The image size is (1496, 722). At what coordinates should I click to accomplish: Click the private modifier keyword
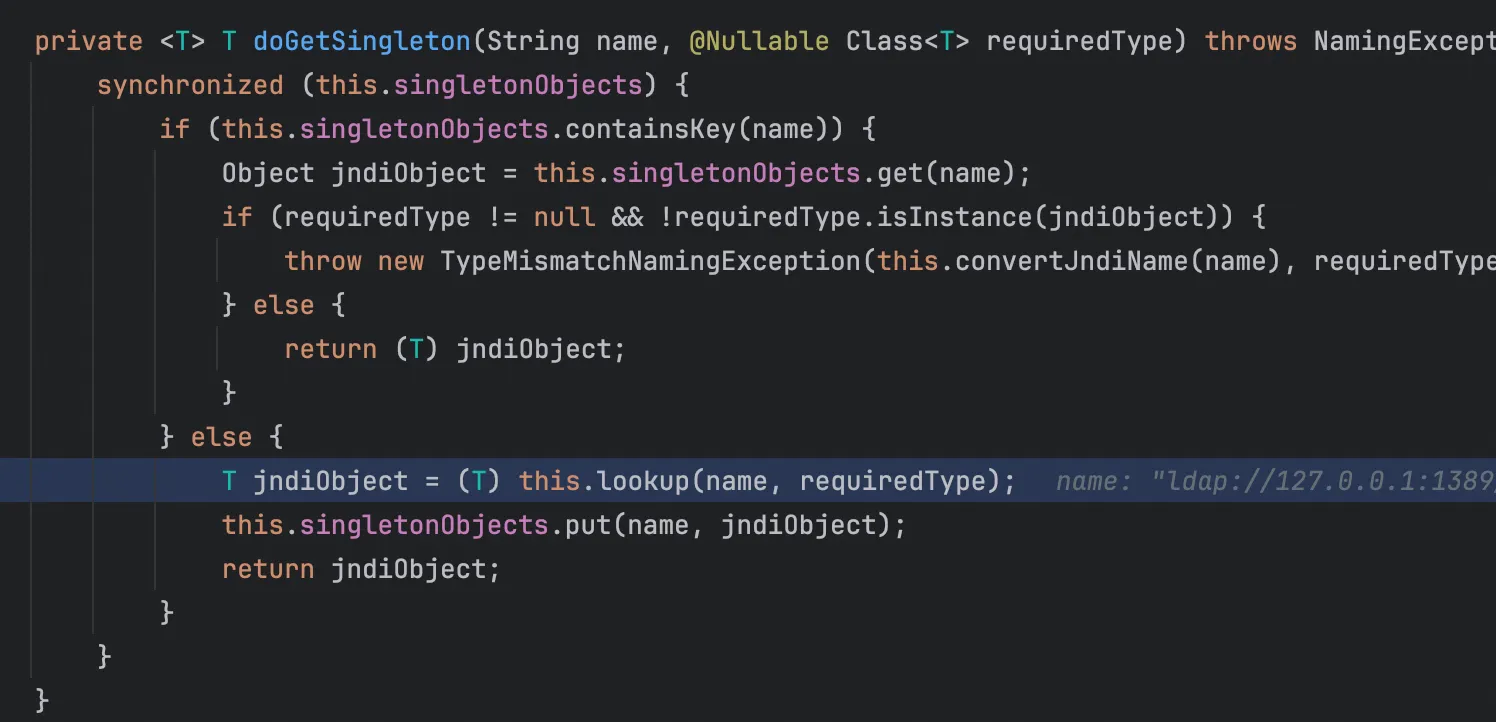(x=89, y=41)
